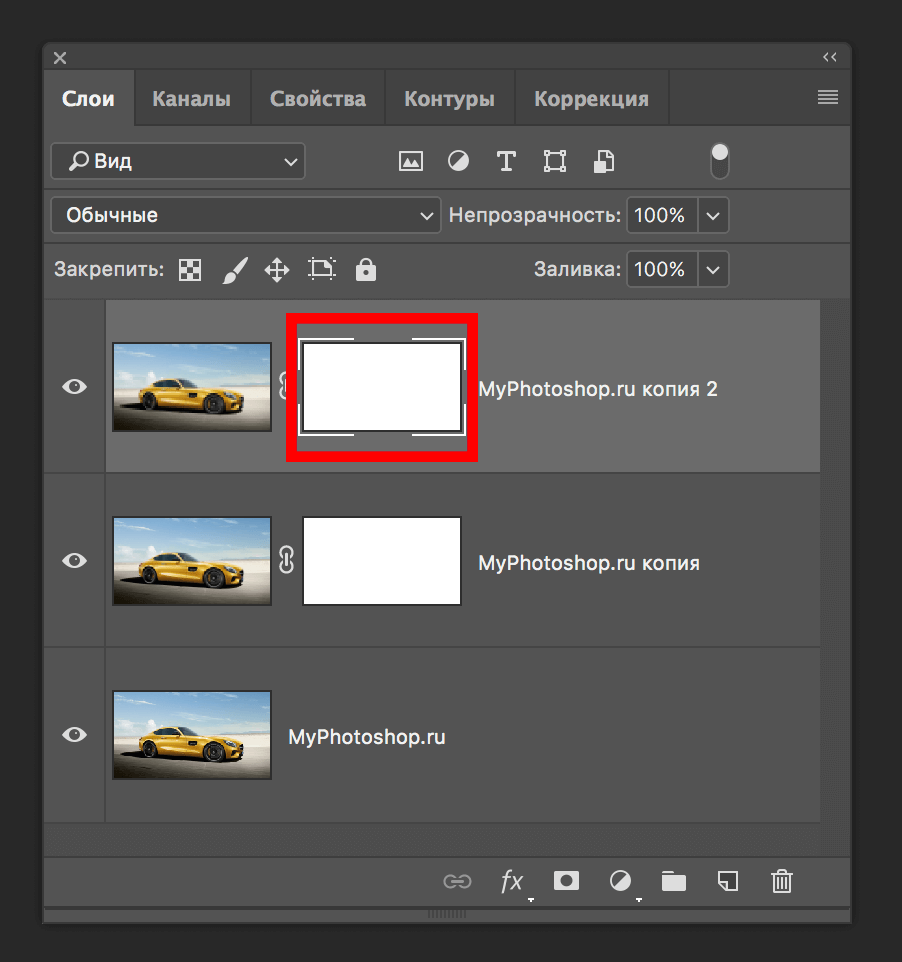Image resolution: width=902 pixels, height=962 pixels.
Task: Click the lock transparent pixels icon
Action: point(190,269)
